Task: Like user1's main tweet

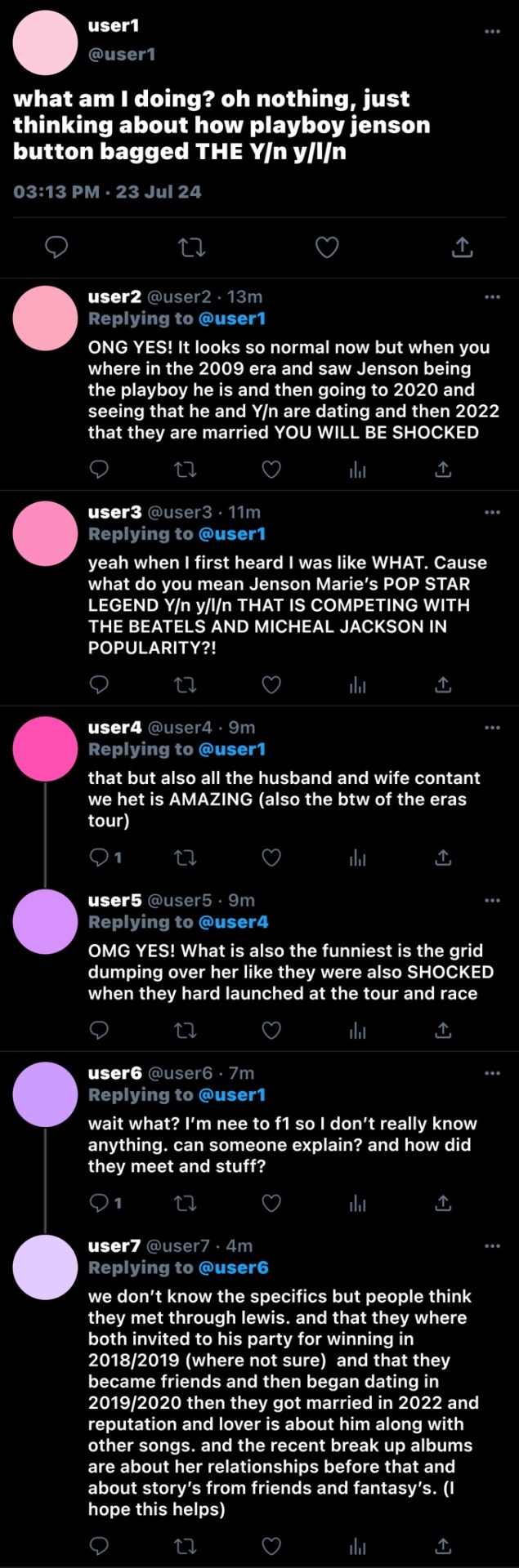Action: [327, 247]
